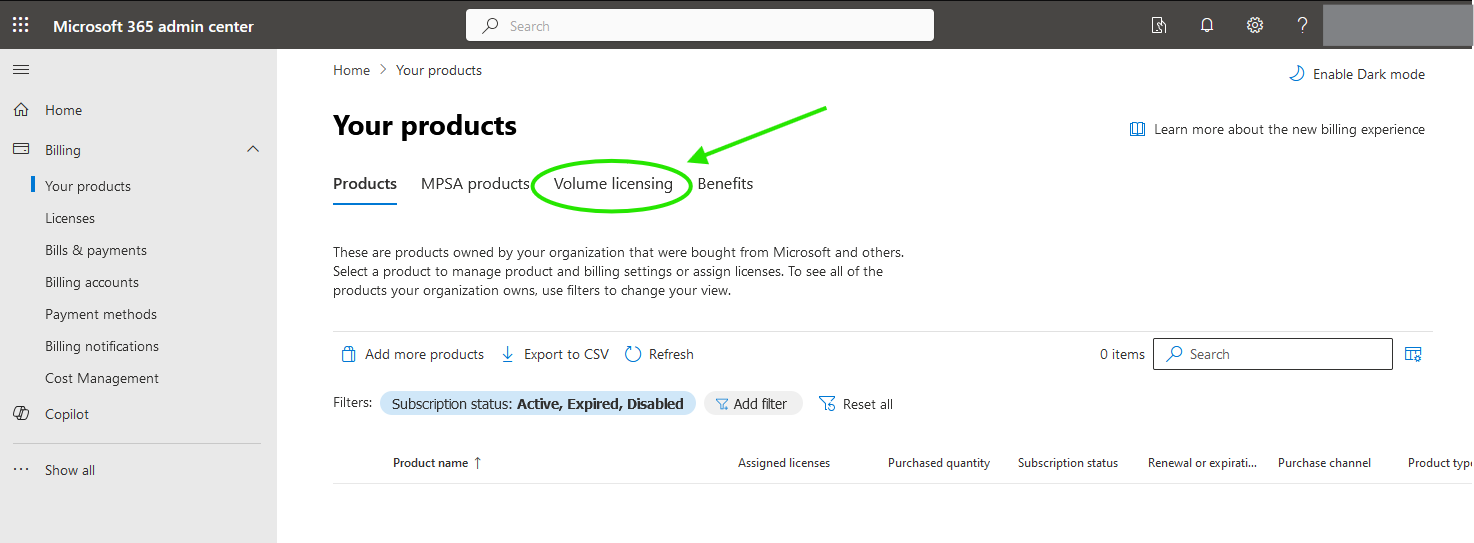Expand Show all navigation items
Viewport: 1474px width, 543px height.
(x=69, y=470)
